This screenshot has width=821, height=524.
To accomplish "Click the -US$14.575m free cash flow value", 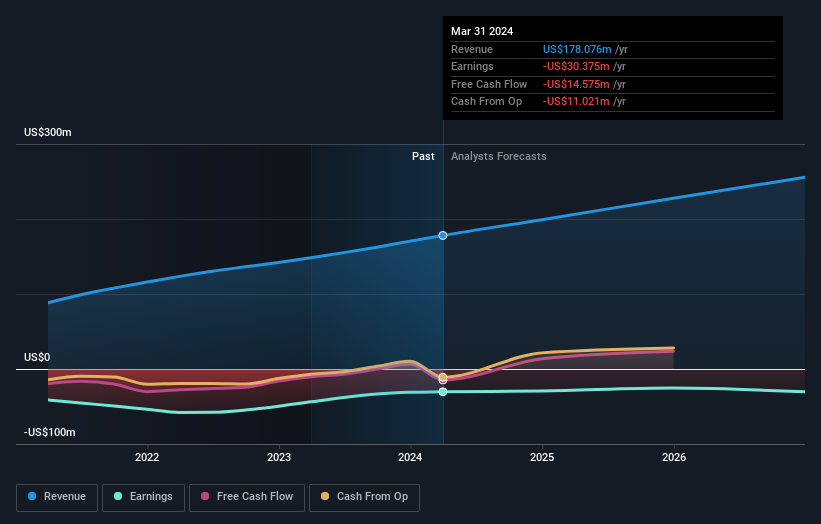I will (576, 84).
